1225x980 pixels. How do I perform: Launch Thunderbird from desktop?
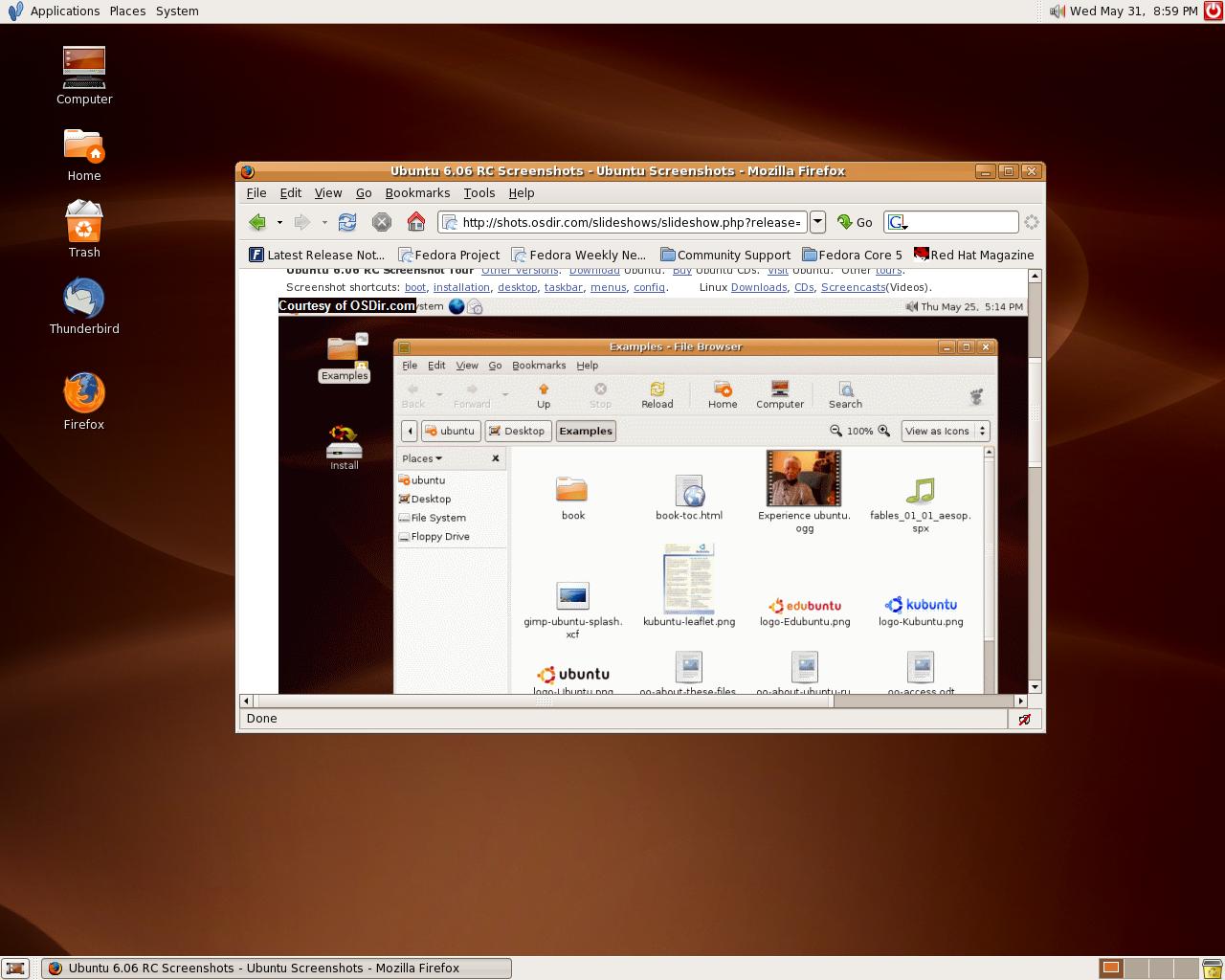point(84,306)
